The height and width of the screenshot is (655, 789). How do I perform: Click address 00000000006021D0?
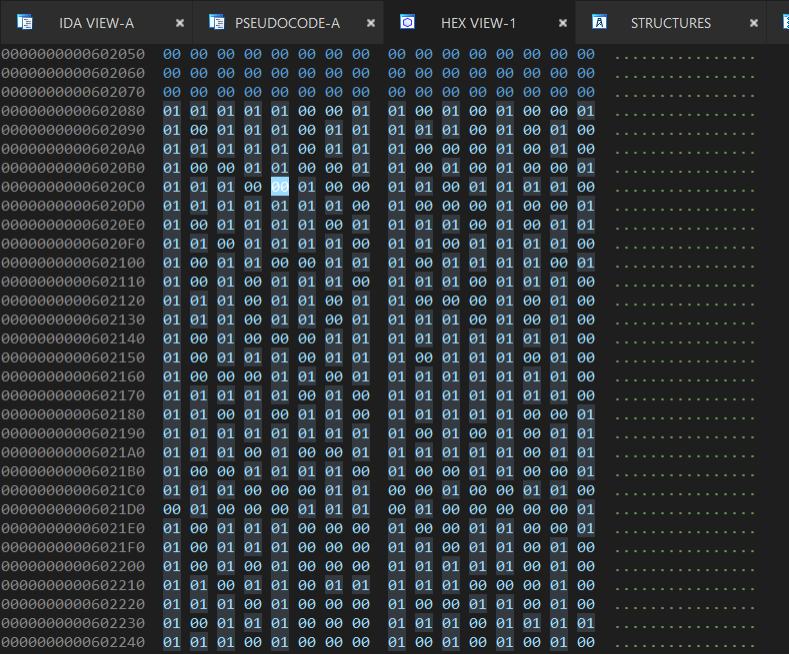point(73,509)
